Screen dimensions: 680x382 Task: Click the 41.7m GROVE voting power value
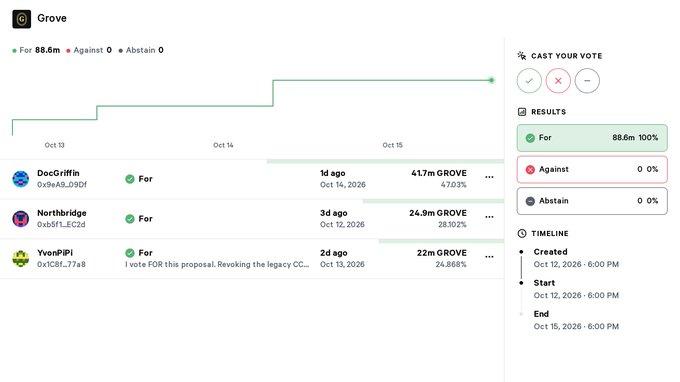click(439, 173)
